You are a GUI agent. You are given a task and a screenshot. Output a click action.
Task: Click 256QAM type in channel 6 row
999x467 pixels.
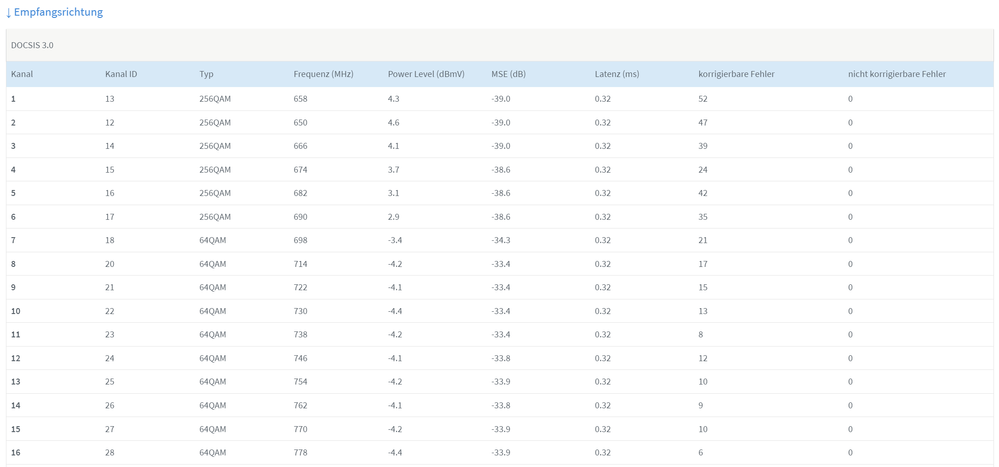pos(215,217)
